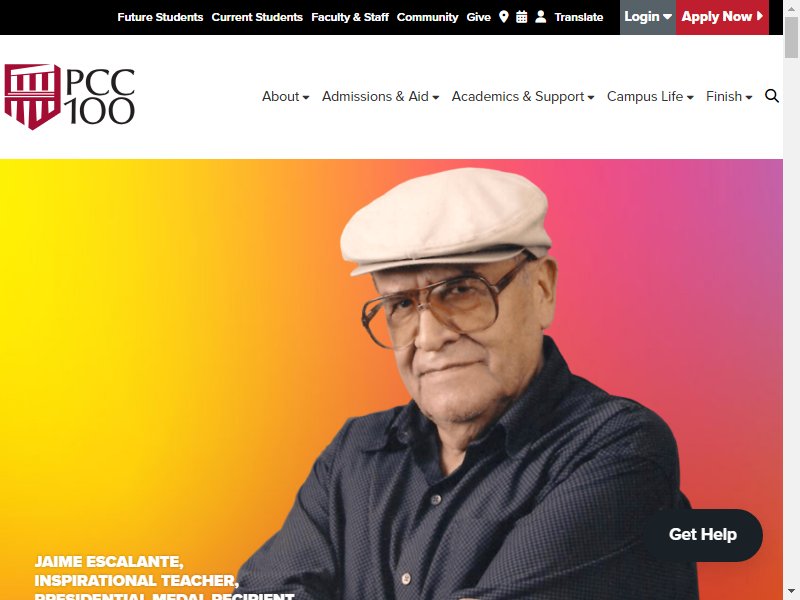
Task: Expand the Finish menu
Action: pos(729,96)
